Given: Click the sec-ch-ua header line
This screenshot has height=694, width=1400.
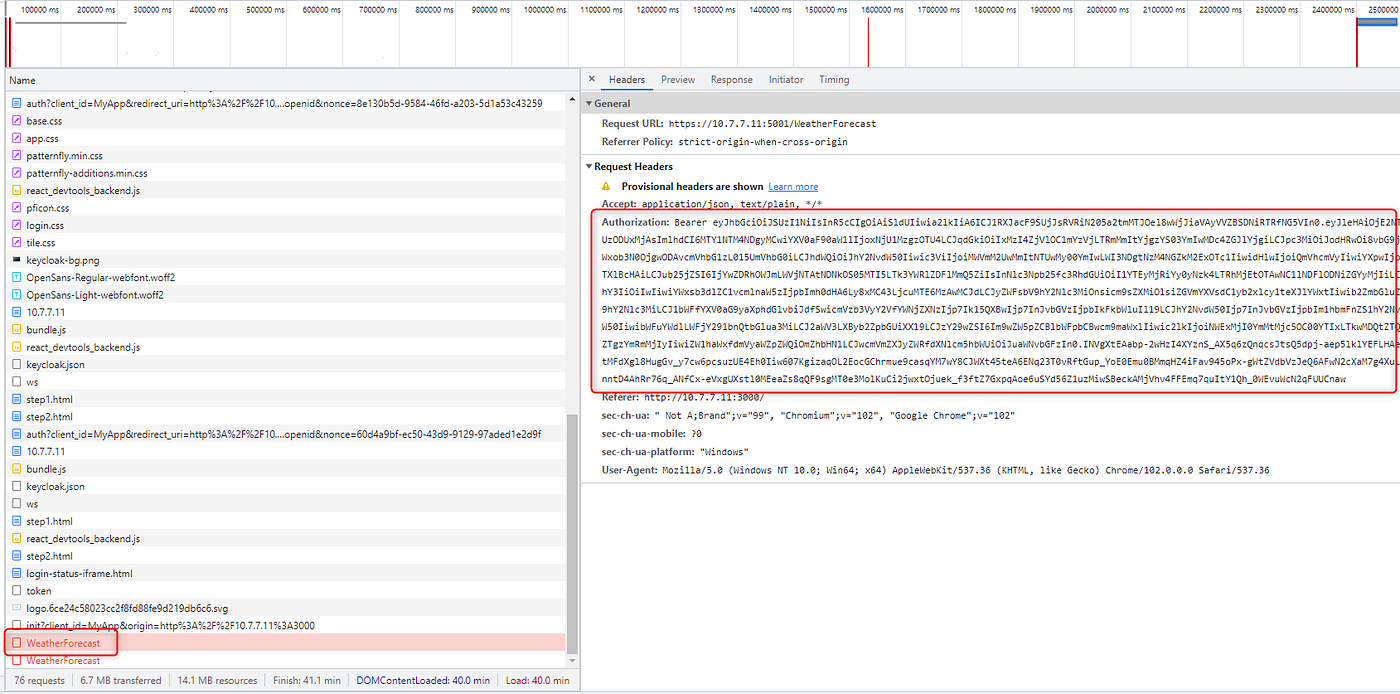Looking at the screenshot, I should (808, 416).
